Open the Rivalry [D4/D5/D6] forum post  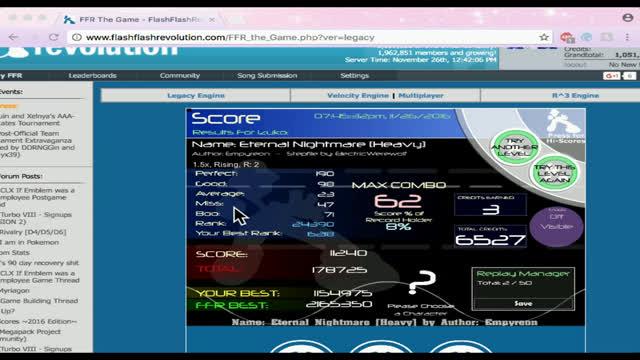[33, 232]
